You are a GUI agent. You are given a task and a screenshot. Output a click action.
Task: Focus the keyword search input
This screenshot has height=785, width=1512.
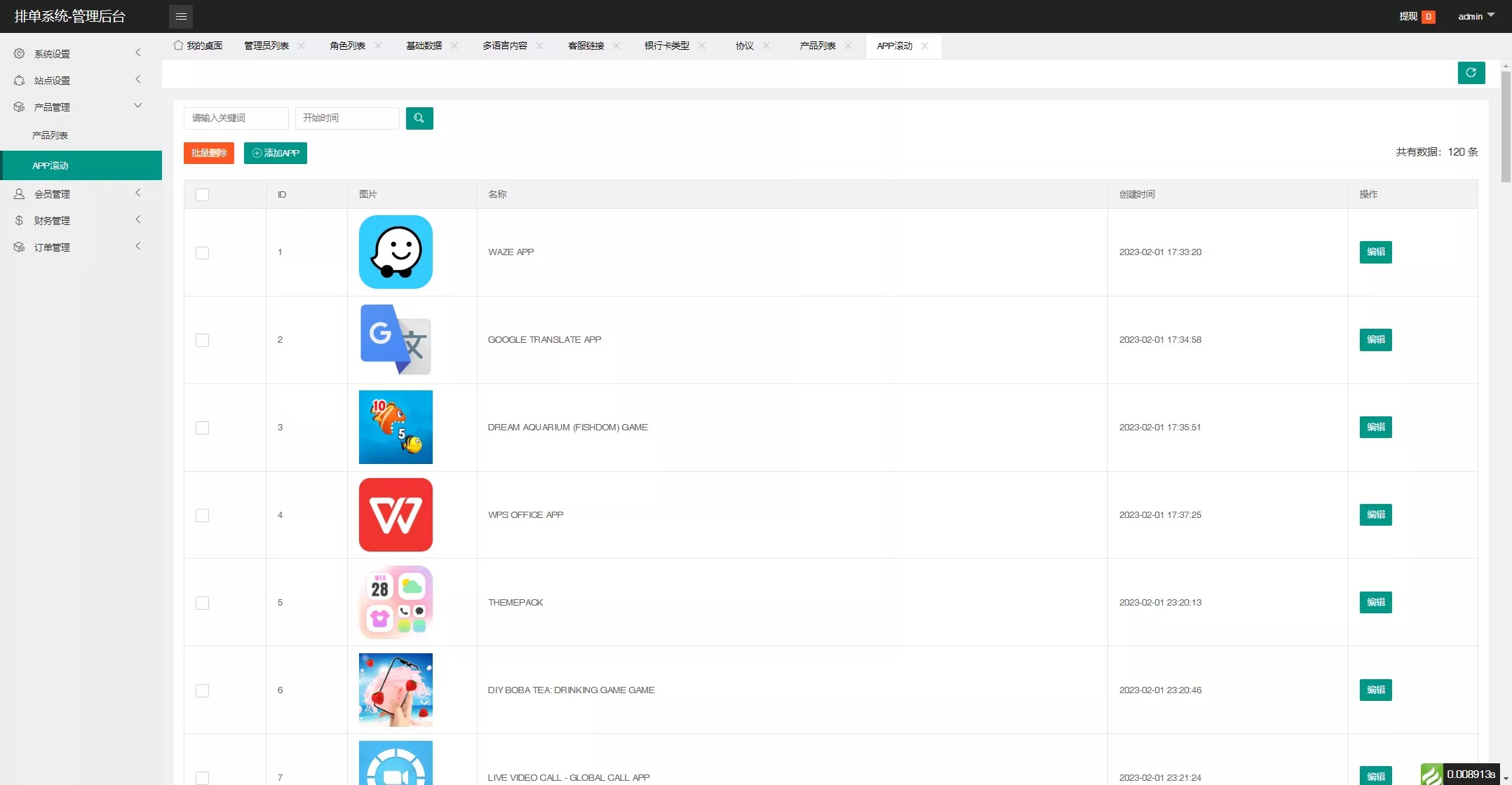[236, 118]
